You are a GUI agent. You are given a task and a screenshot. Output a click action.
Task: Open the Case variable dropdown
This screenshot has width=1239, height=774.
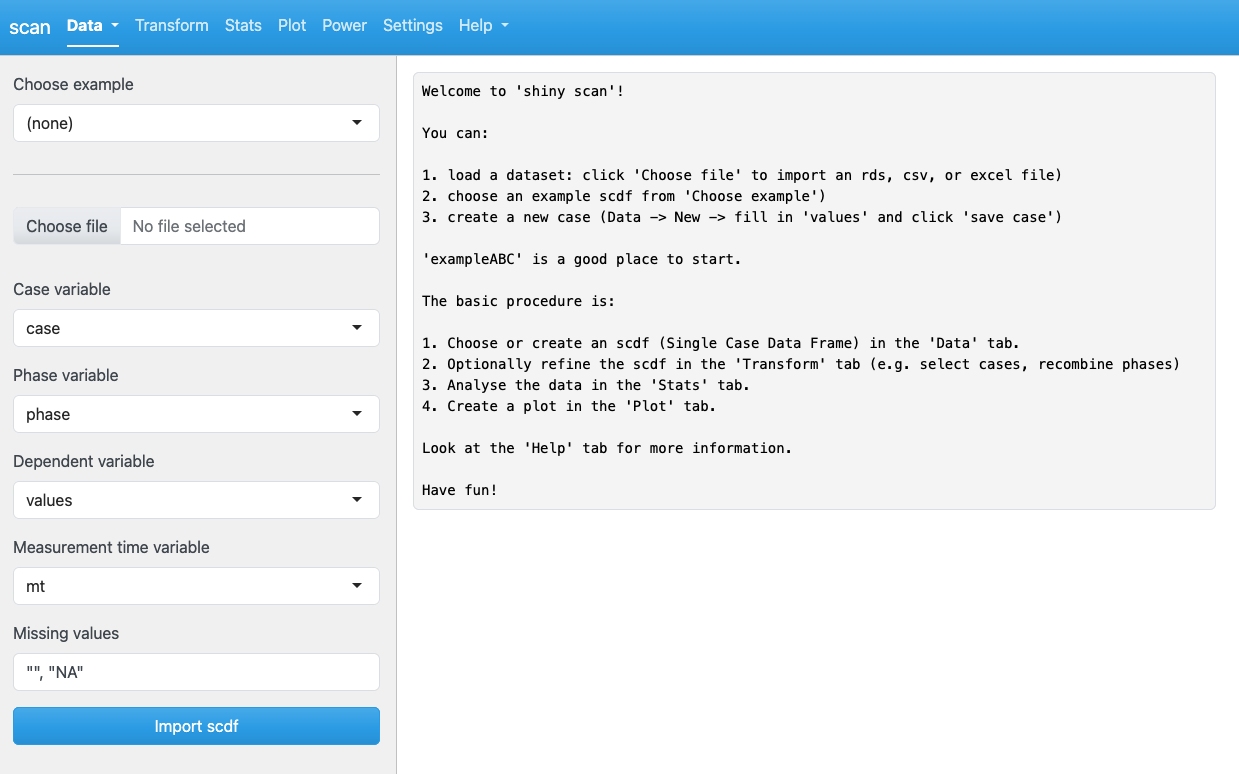pos(196,328)
